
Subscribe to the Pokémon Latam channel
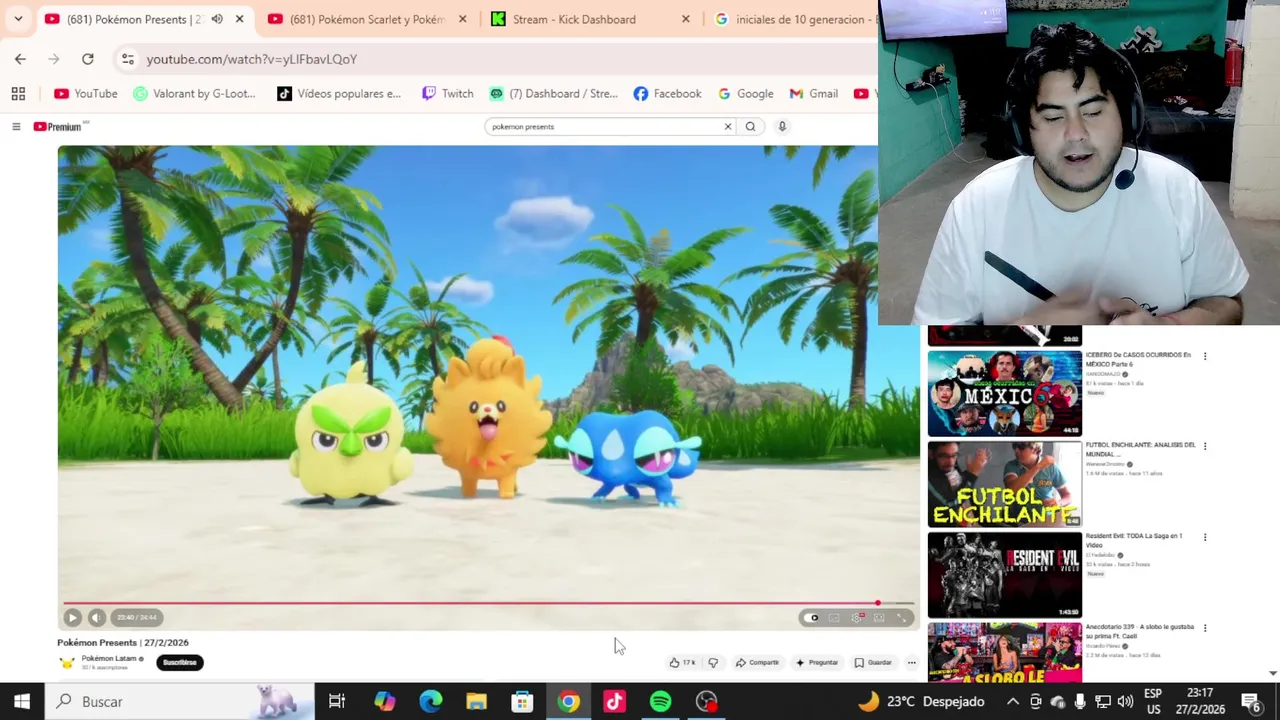[x=180, y=662]
